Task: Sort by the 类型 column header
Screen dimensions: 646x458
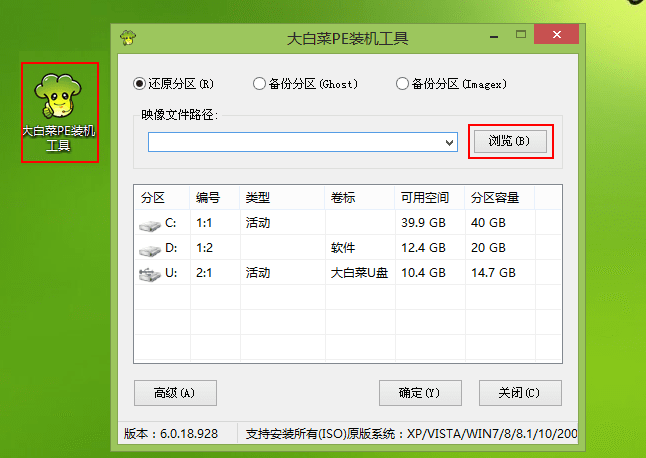Action: (282, 198)
